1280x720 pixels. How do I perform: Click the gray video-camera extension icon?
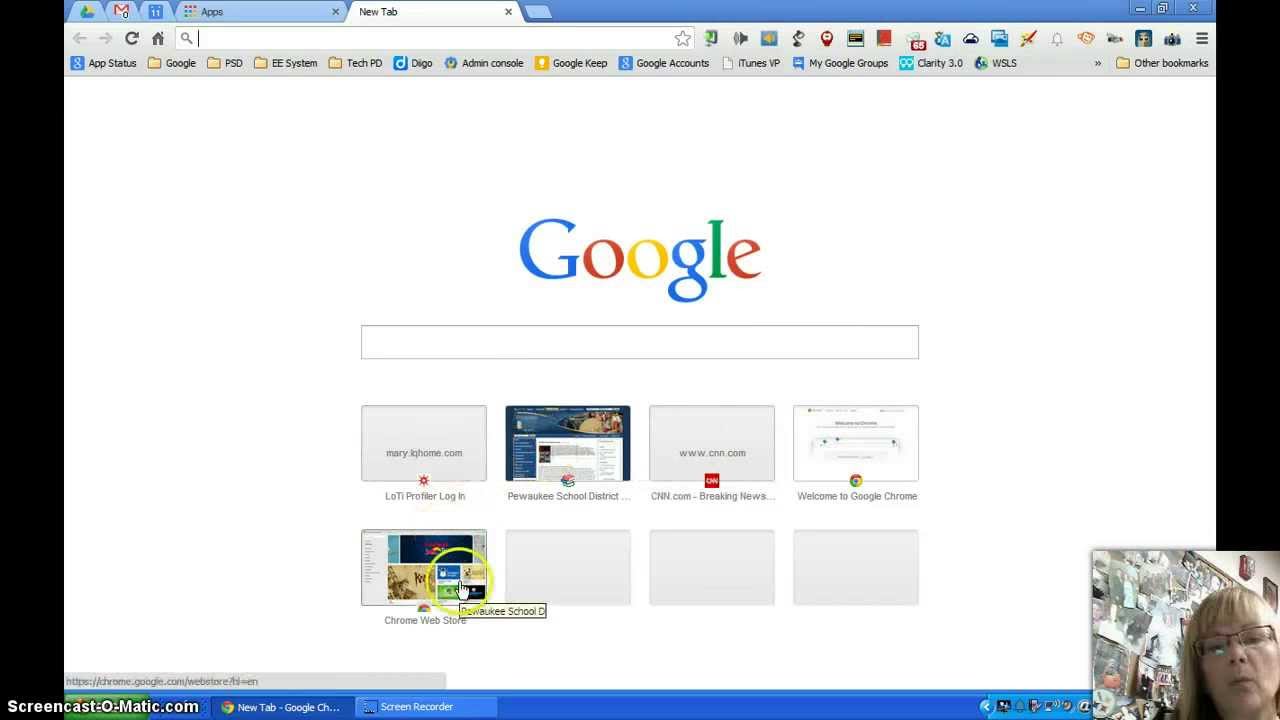coord(1115,38)
